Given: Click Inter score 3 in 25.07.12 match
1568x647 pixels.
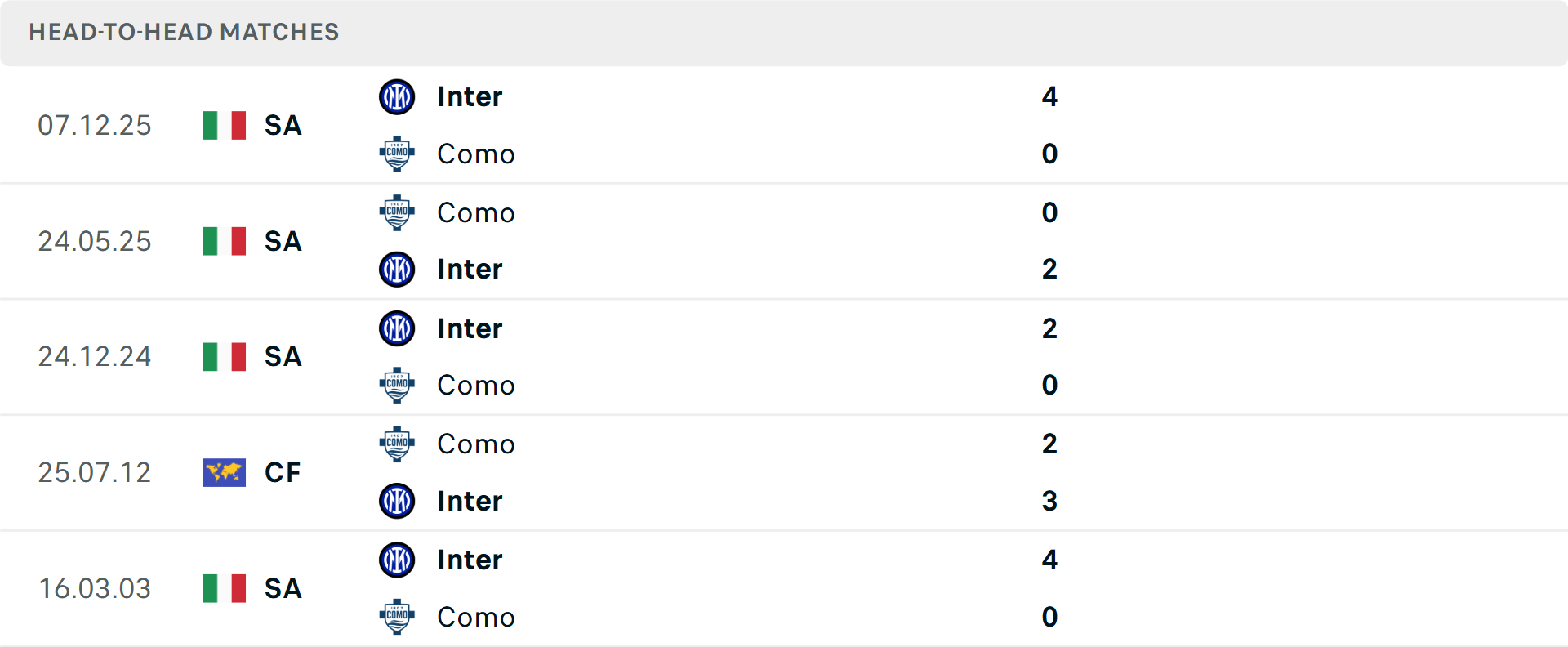Looking at the screenshot, I should tap(1049, 501).
